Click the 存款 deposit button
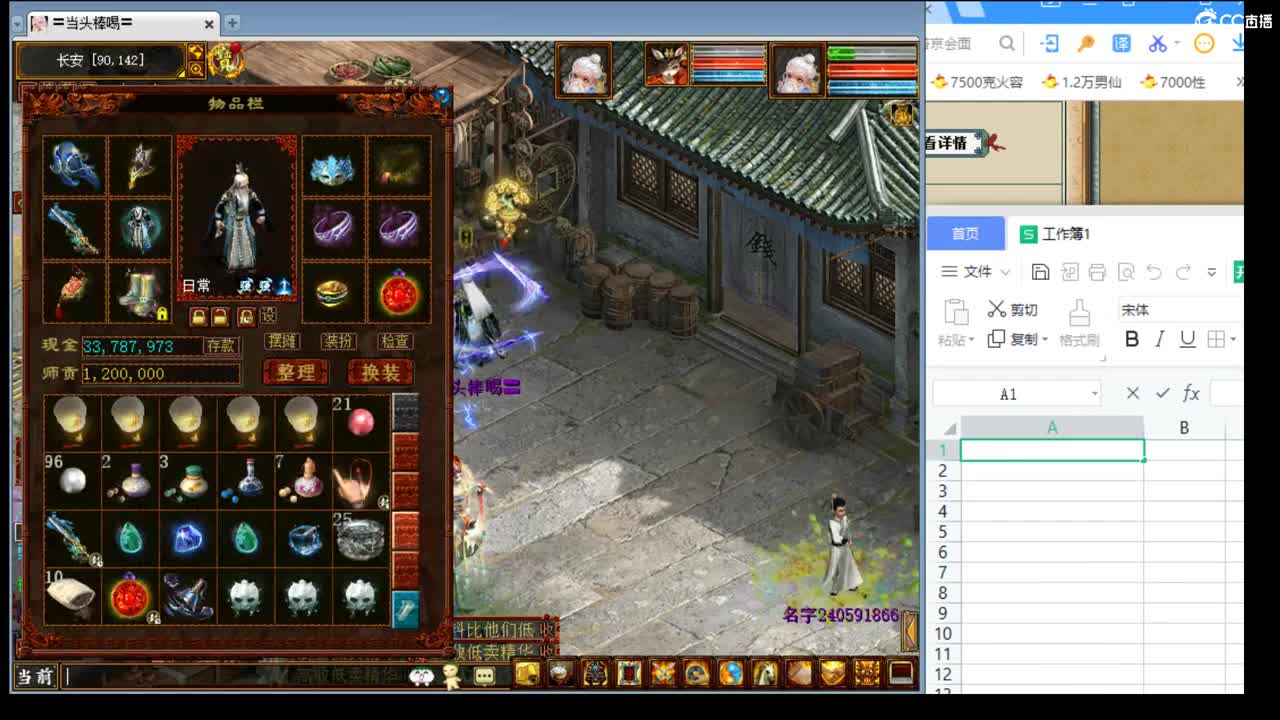 221,345
